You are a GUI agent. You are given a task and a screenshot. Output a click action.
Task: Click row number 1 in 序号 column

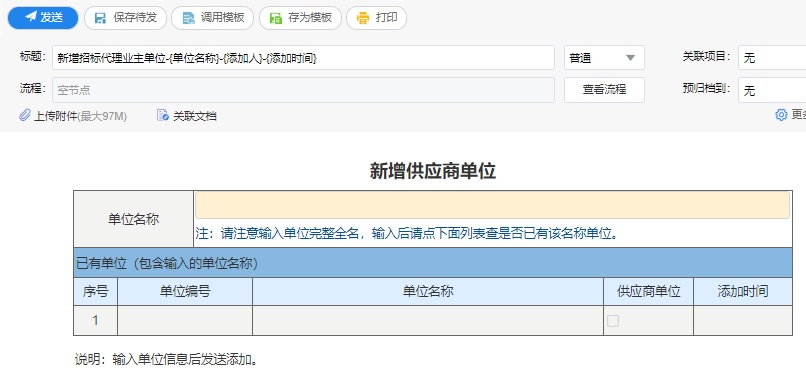pos(96,320)
